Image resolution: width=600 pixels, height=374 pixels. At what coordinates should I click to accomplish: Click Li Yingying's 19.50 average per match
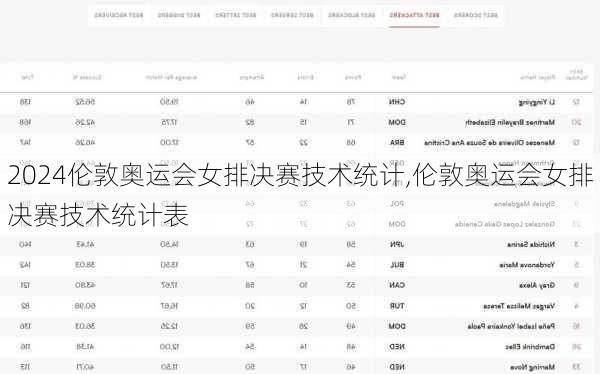coord(169,102)
